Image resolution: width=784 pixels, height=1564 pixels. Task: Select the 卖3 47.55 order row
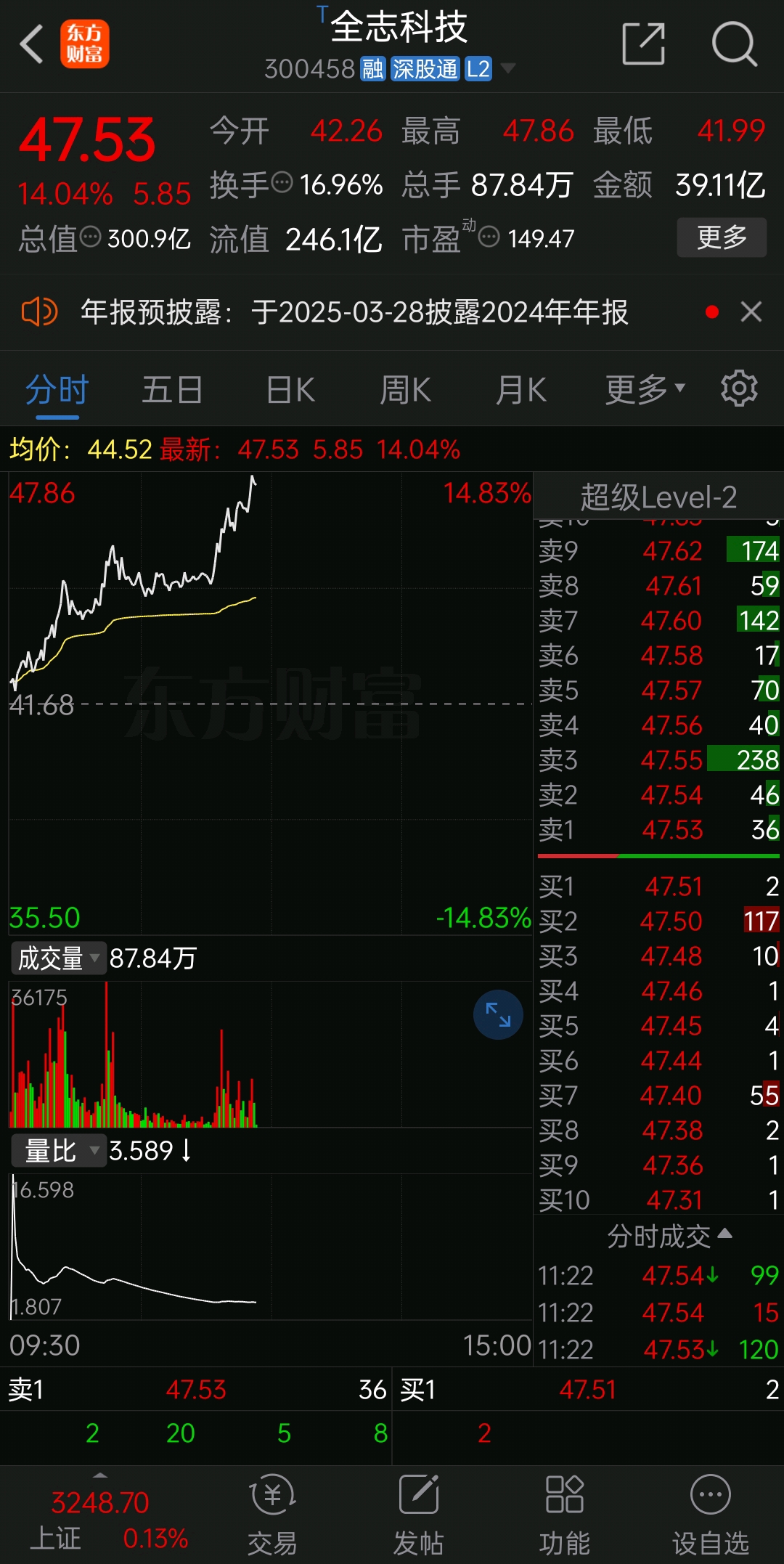[658, 759]
